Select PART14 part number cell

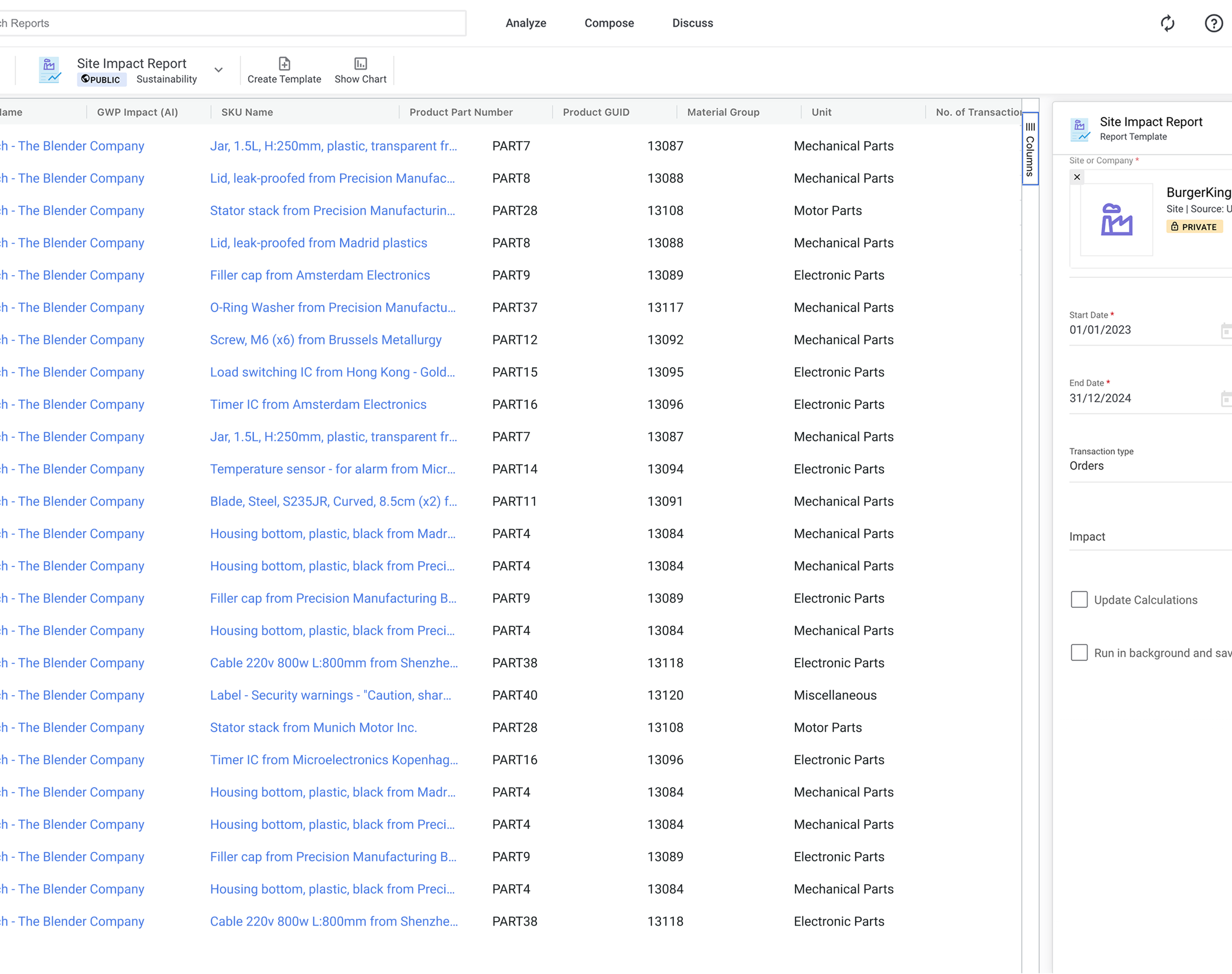point(514,469)
